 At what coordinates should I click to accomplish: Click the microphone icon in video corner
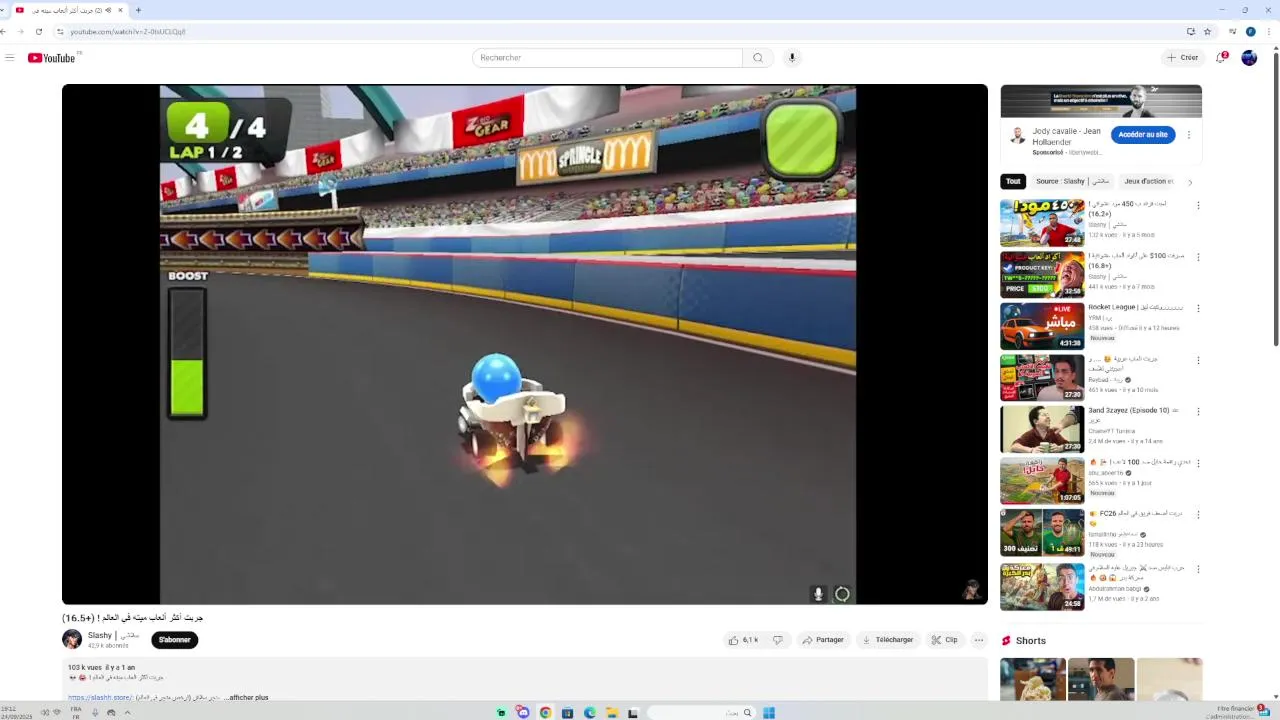click(x=818, y=594)
